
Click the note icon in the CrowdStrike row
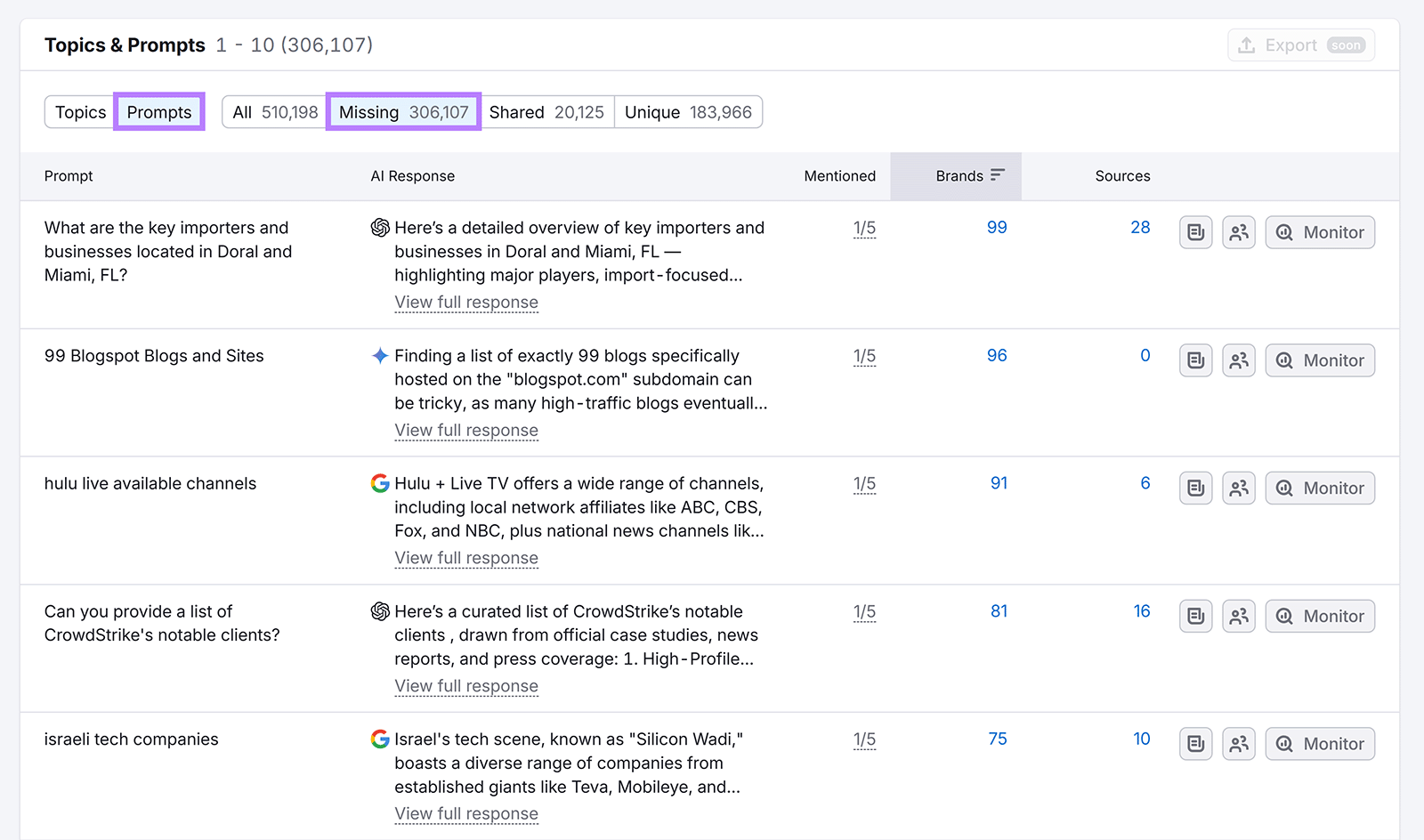tap(1195, 616)
